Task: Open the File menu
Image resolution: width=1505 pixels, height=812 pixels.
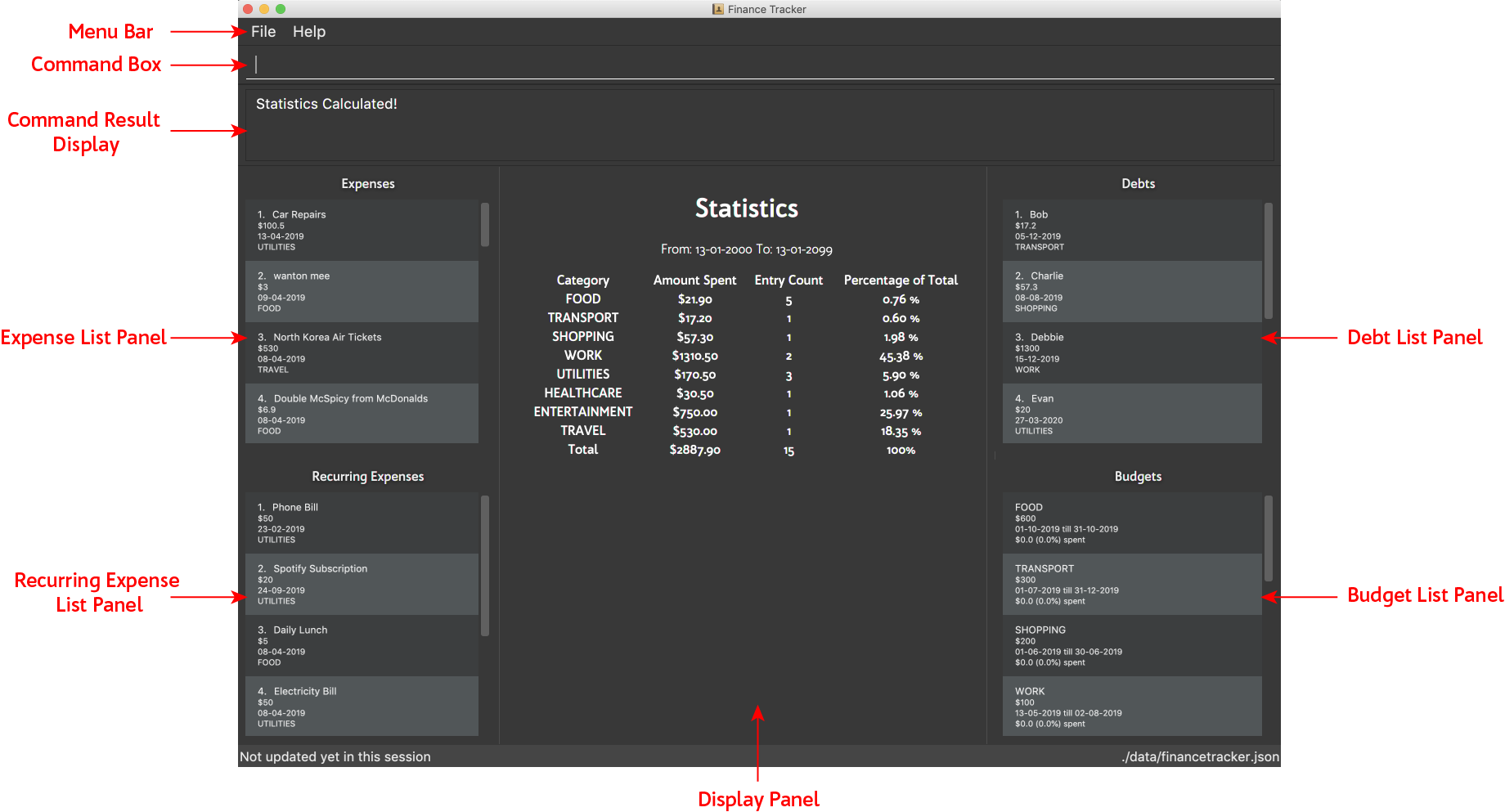Action: pos(263,32)
